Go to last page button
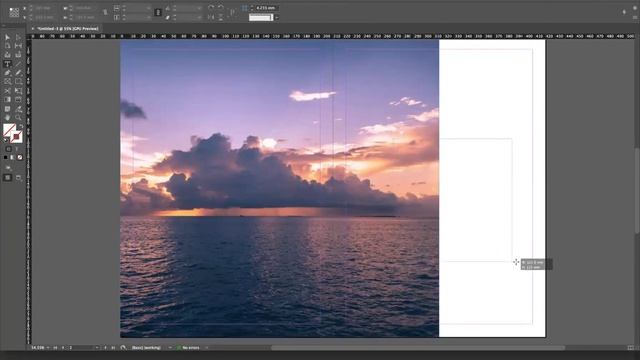 click(x=113, y=348)
